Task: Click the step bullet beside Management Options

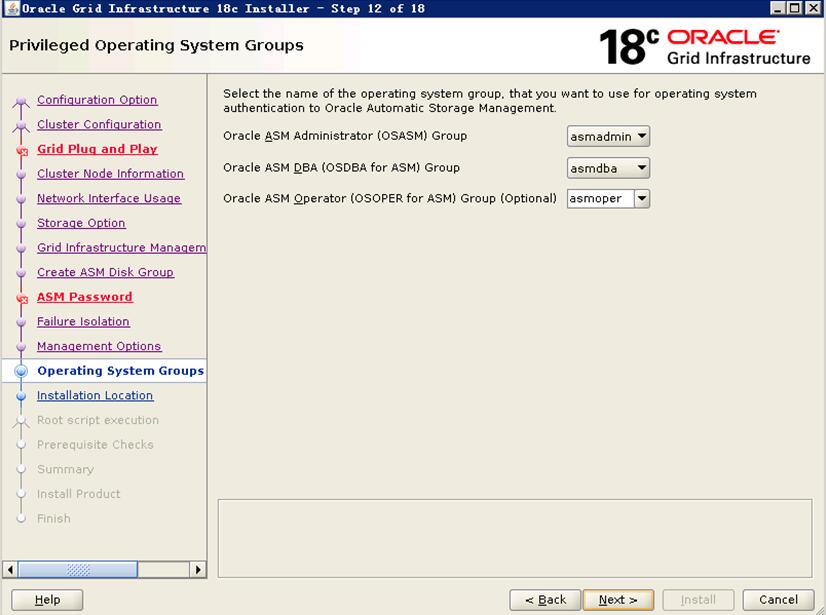Action: coord(21,347)
